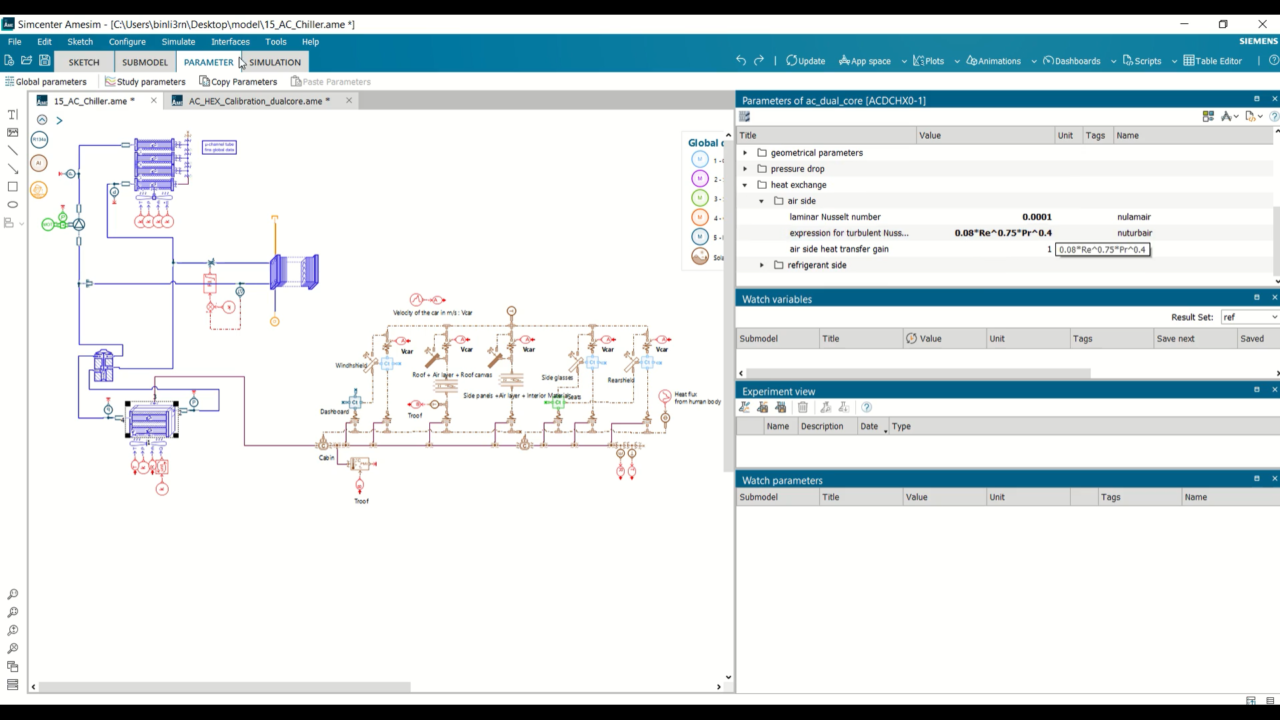Viewport: 1280px width, 720px height.
Task: Switch to SKETCH mode tab
Action: click(84, 62)
